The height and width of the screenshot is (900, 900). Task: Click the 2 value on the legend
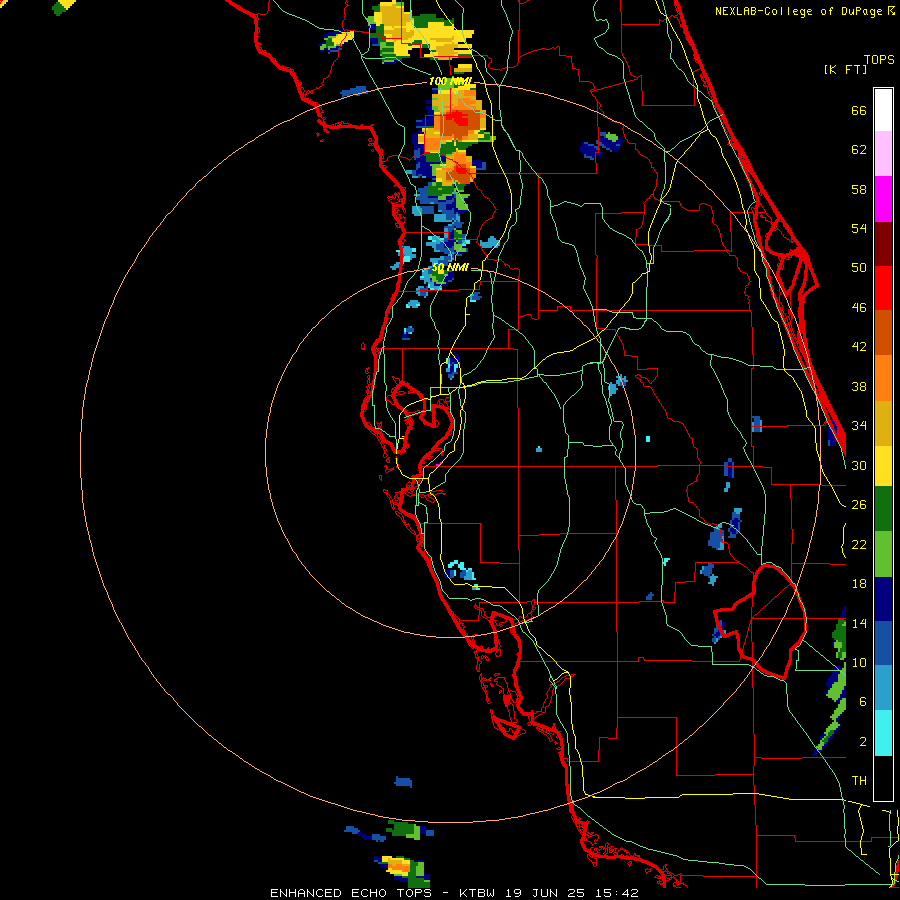[863, 741]
